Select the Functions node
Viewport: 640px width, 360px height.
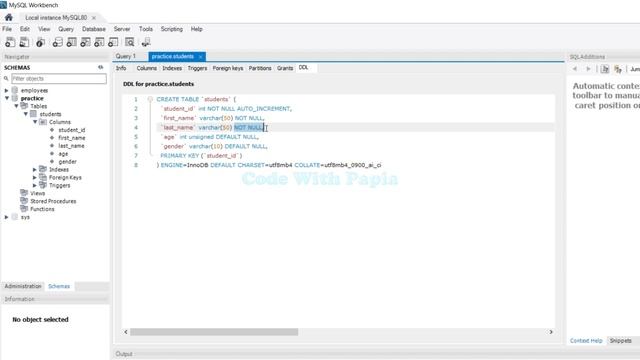tap(42, 209)
